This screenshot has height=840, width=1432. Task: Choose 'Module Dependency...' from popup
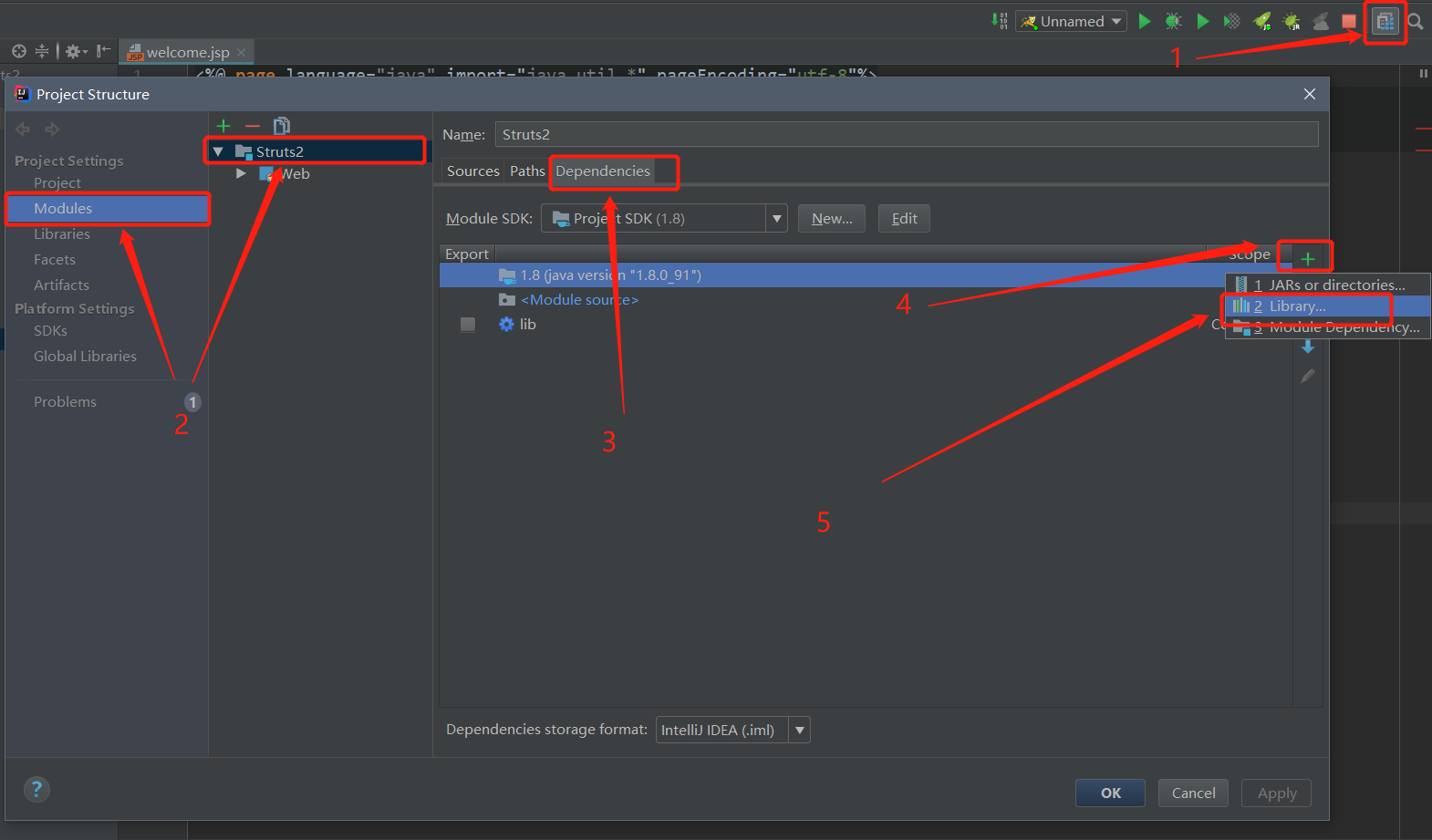coord(1327,327)
